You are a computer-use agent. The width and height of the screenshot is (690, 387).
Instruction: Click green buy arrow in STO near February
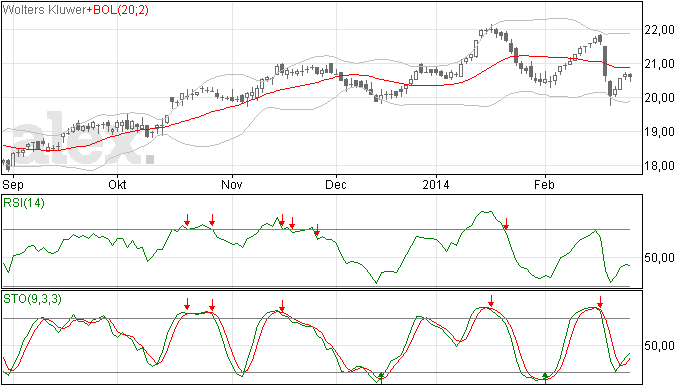click(x=545, y=378)
